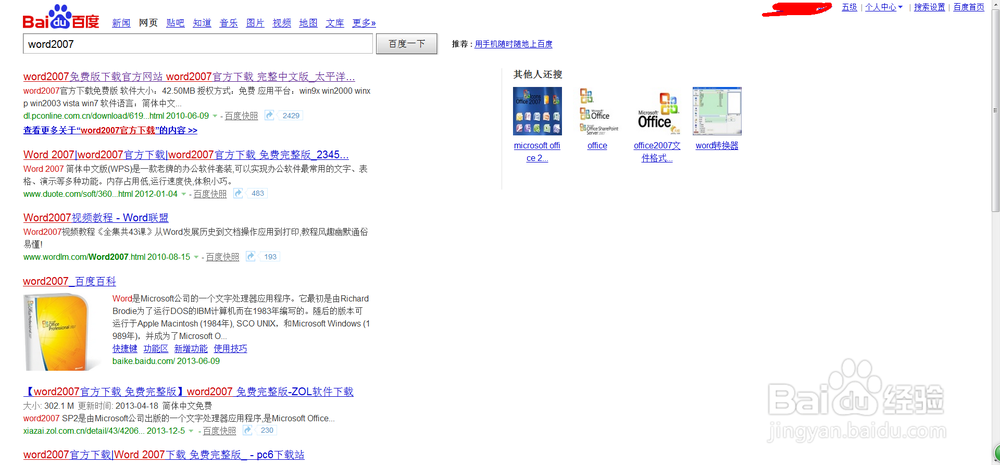Expand the arrow after xiazai.zol.com.cn URL
The image size is (1000, 465).
pyautogui.click(x=191, y=431)
